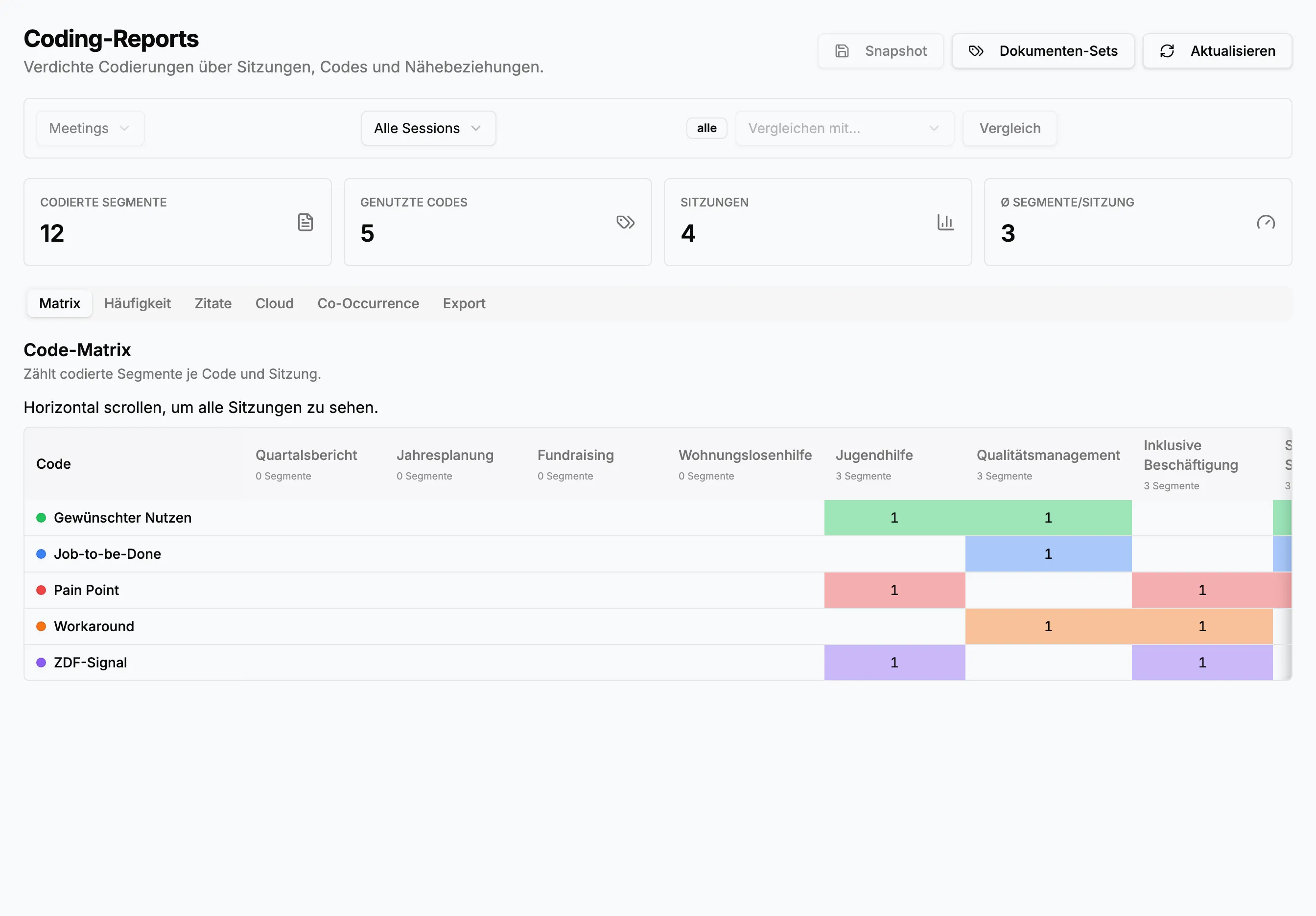The image size is (1316, 916).
Task: Click Inklusive Beschäftigung cell in ZDF-Signal row
Action: [x=1202, y=662]
